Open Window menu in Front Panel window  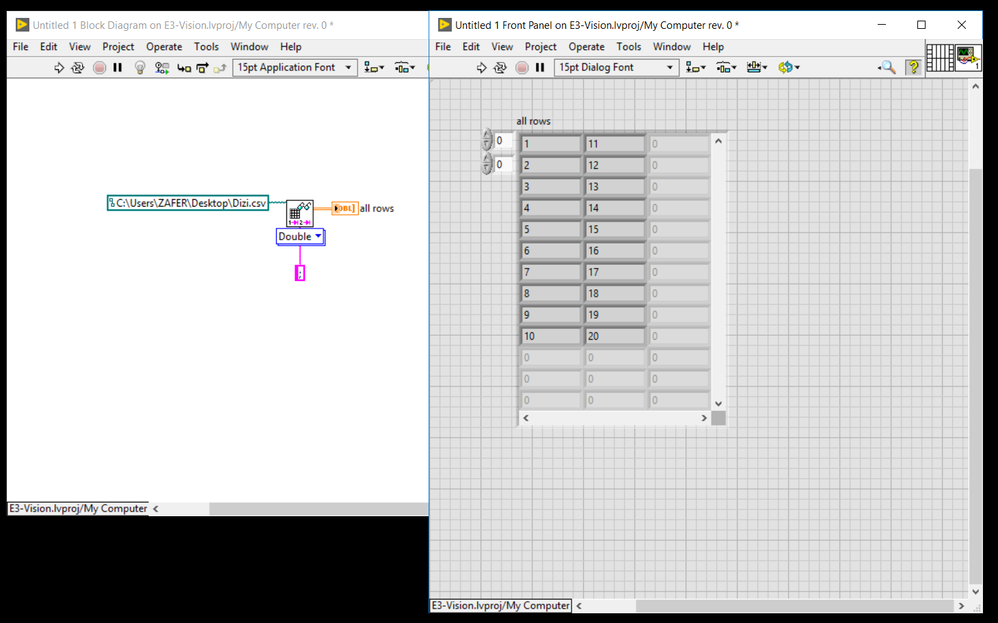pyautogui.click(x=671, y=46)
